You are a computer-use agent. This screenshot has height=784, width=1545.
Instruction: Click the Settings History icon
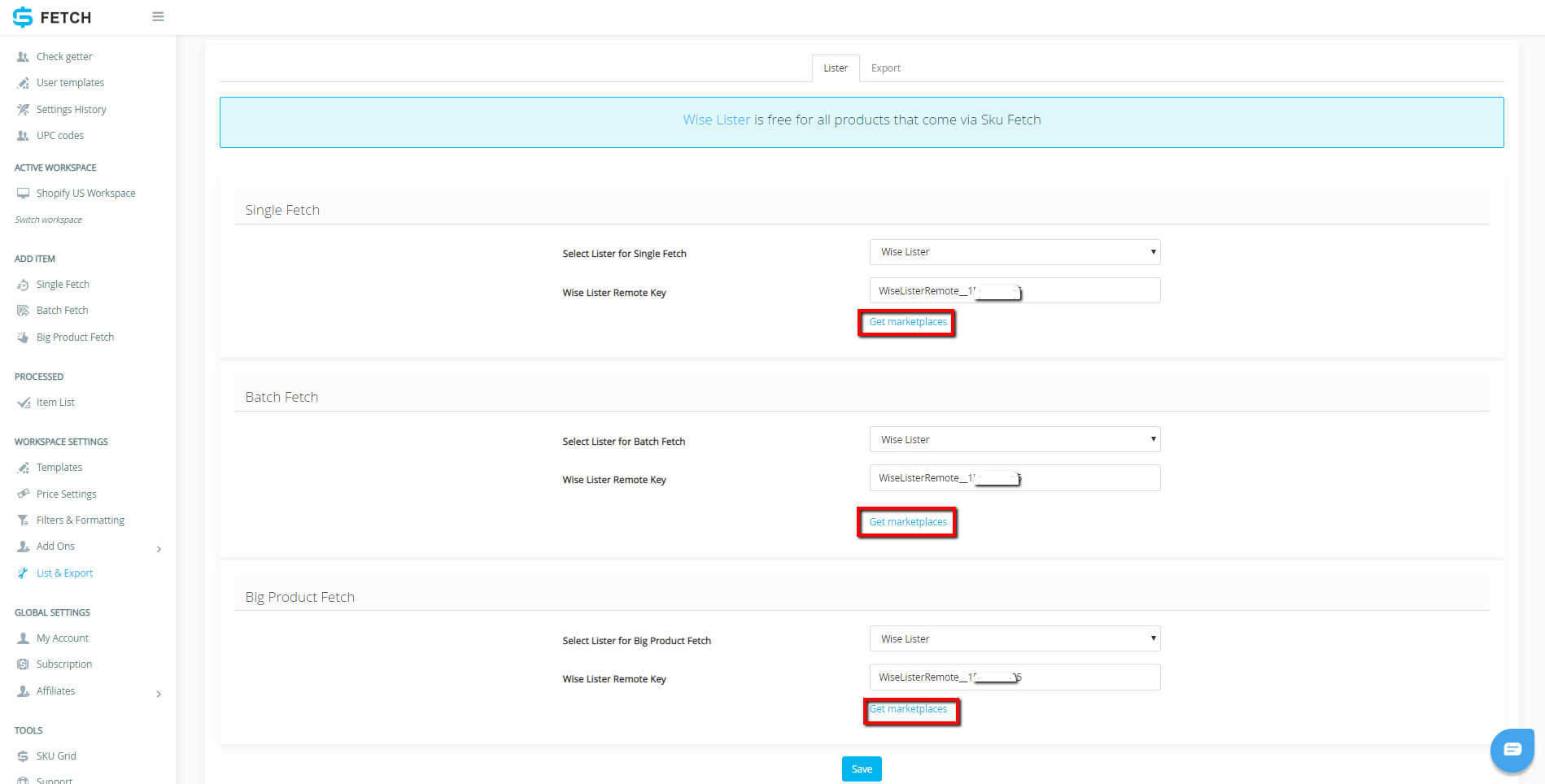(x=23, y=110)
